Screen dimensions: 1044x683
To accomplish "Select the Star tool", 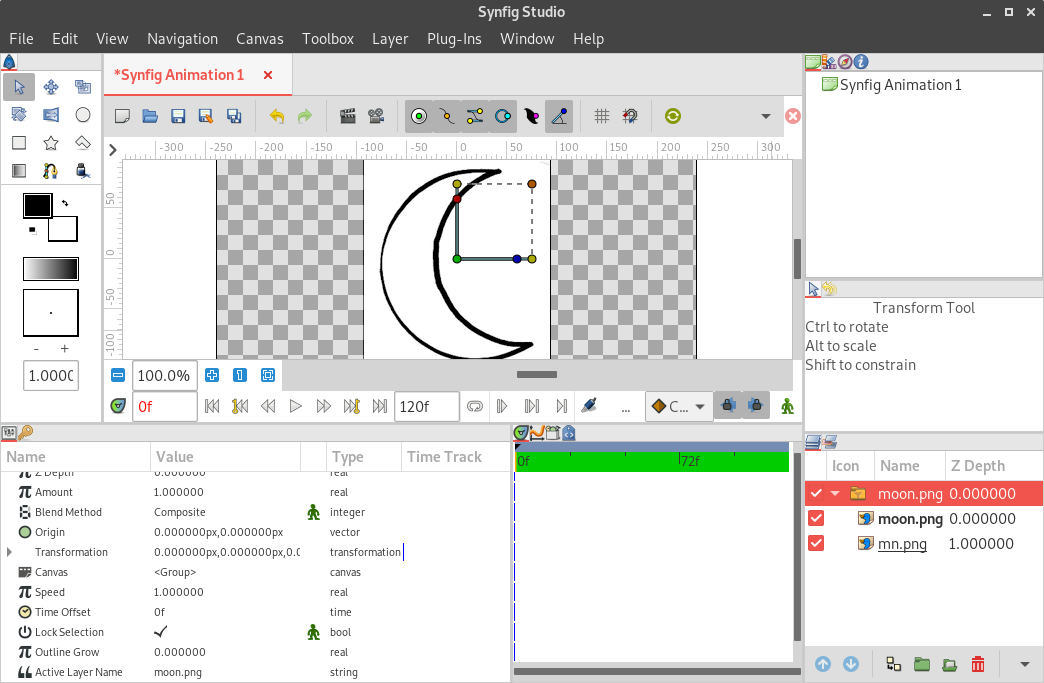I will (50, 142).
